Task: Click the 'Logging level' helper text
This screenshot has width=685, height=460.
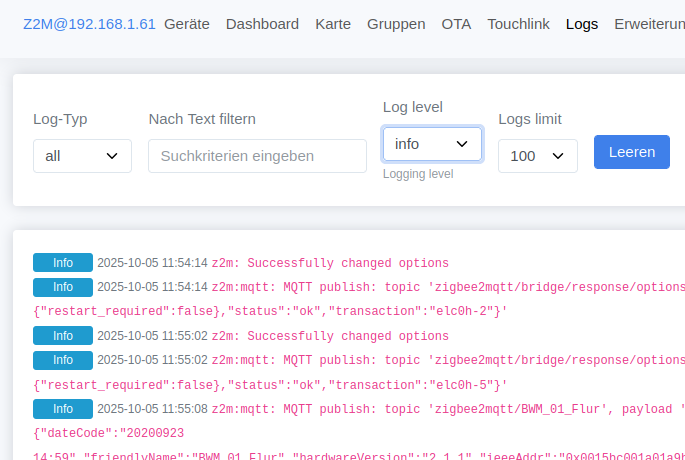Action: (418, 174)
